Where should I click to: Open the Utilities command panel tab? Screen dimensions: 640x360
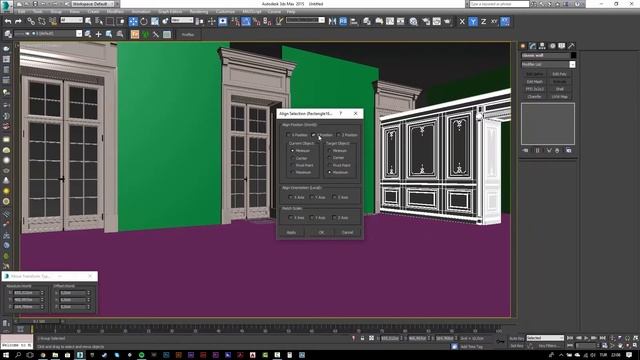click(571, 46)
